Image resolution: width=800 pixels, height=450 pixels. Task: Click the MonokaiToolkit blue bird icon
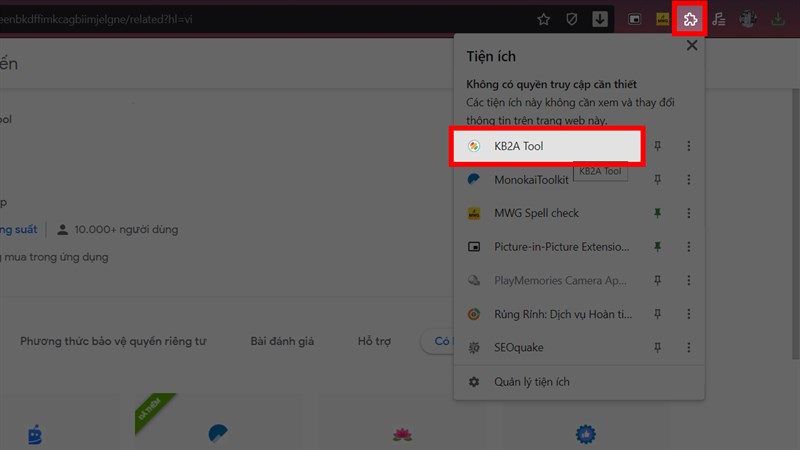[474, 180]
